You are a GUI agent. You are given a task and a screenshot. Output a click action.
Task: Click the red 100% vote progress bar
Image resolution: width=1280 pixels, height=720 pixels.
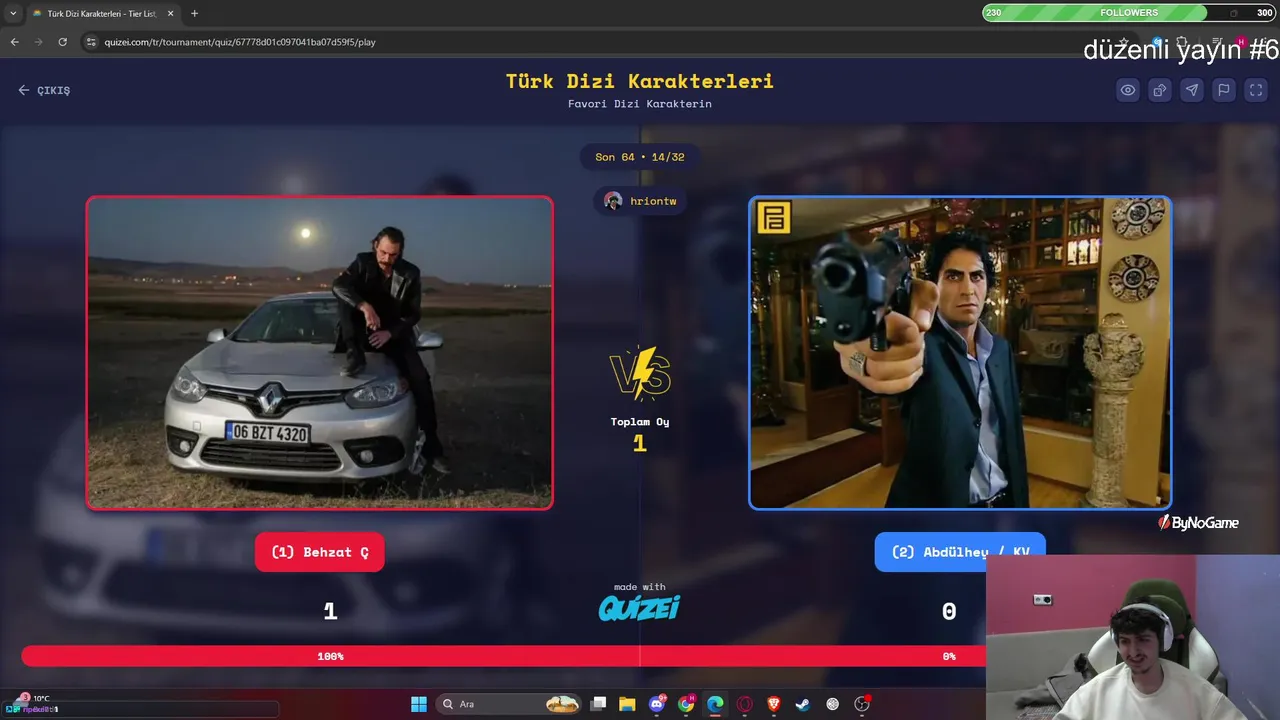331,656
